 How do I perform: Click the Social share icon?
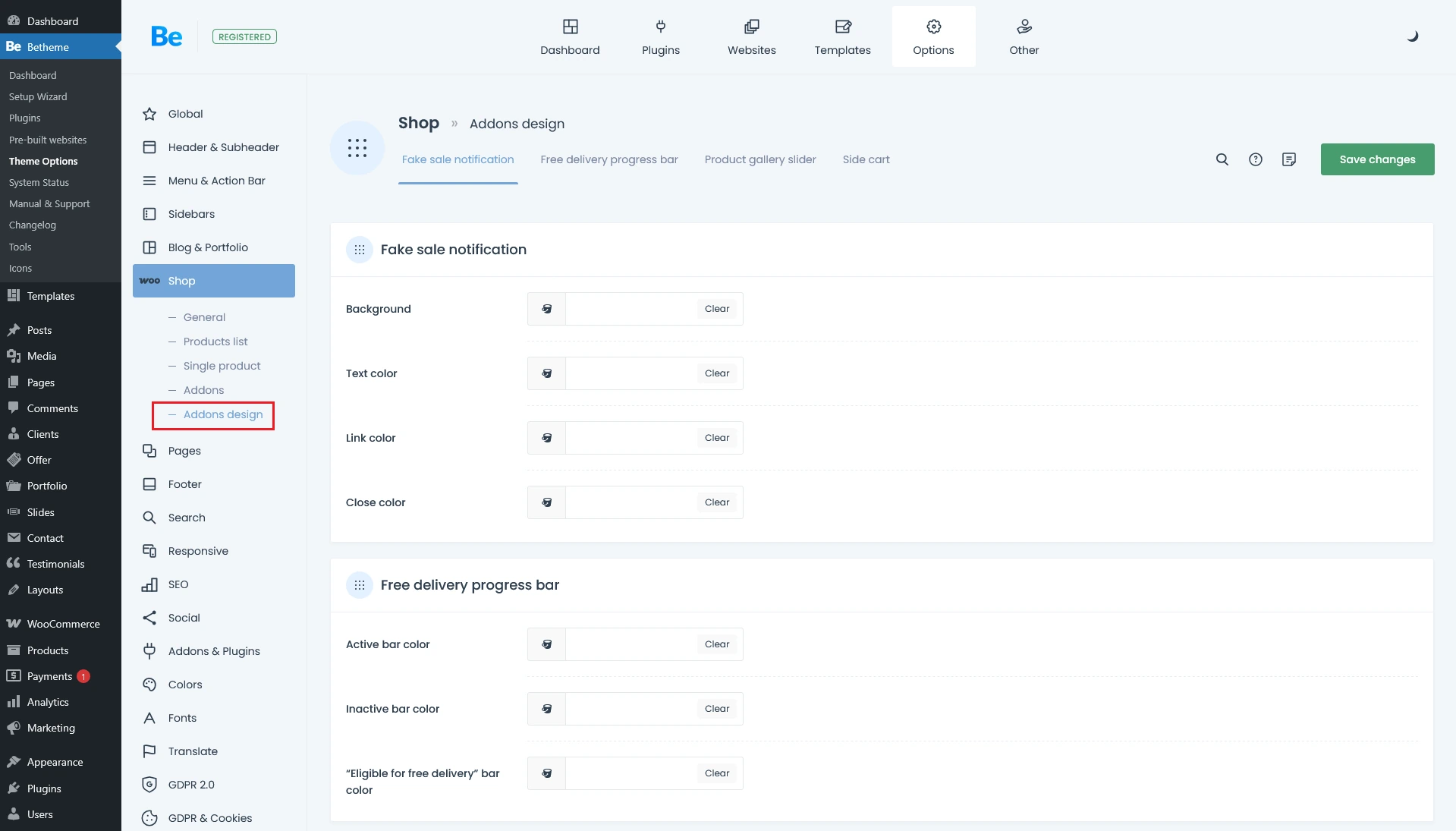coord(150,618)
